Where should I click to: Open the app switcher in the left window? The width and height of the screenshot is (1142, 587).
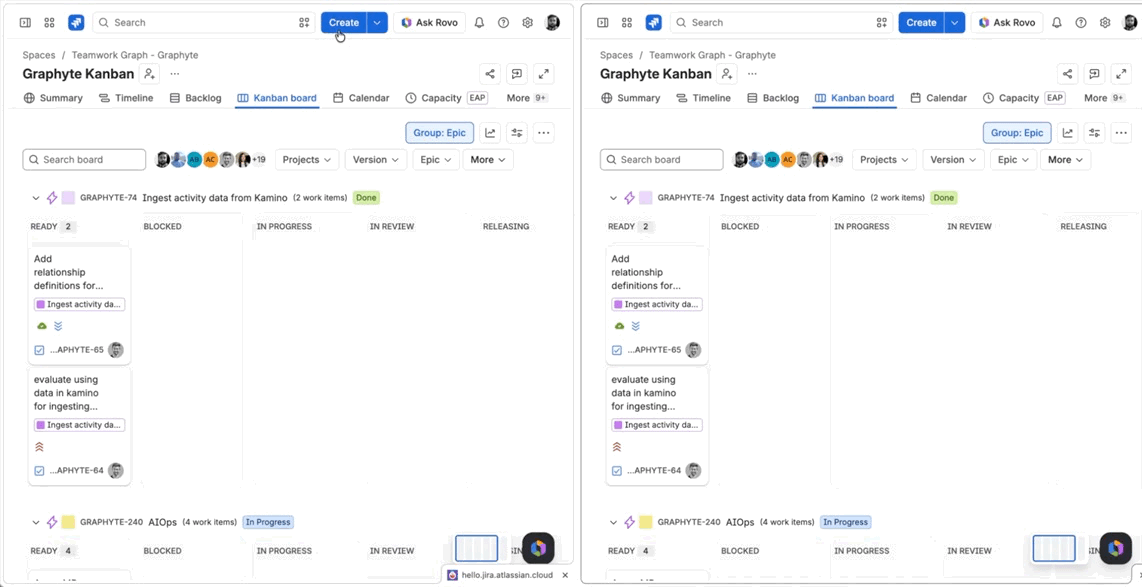[50, 23]
